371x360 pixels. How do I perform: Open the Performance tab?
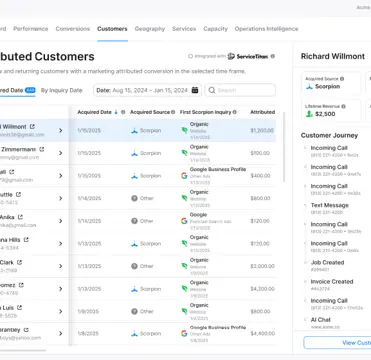pos(31,29)
